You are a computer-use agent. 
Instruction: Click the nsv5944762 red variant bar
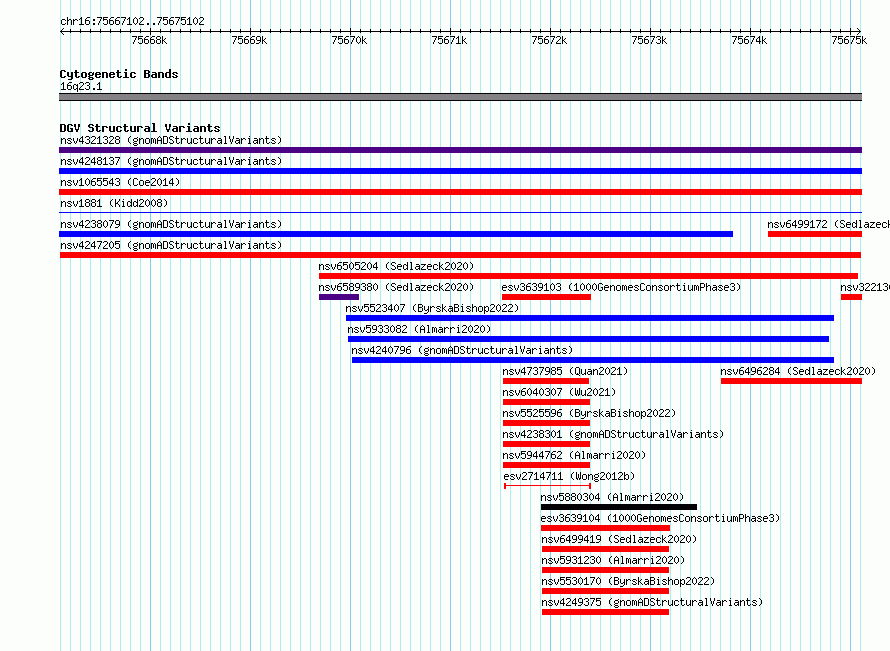[547, 465]
